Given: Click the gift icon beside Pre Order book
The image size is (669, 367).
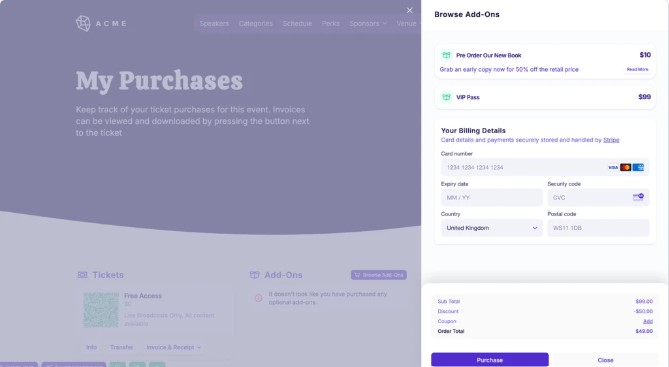Looking at the screenshot, I should [x=446, y=55].
